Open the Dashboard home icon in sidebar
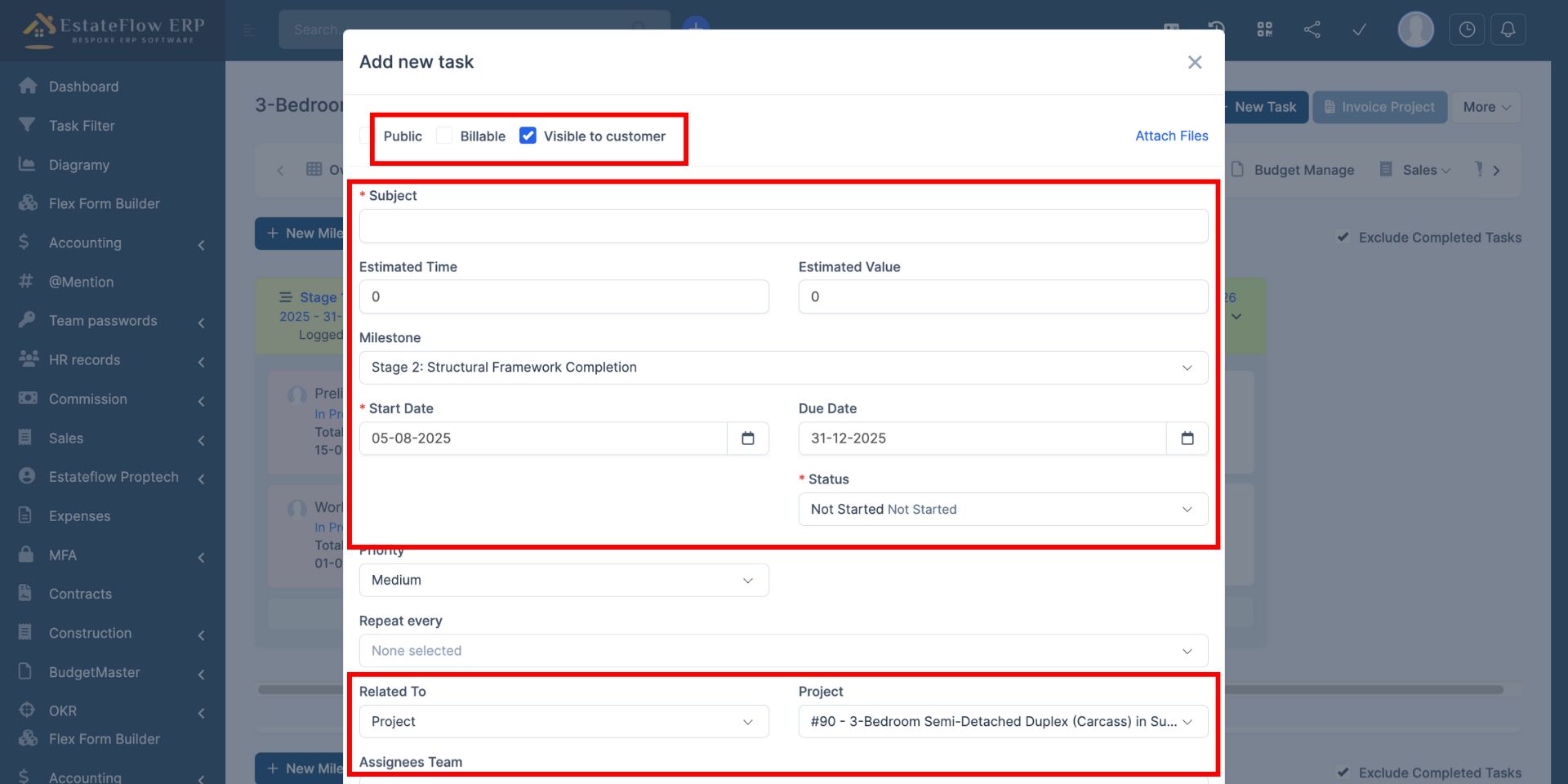1568x784 pixels. point(28,87)
